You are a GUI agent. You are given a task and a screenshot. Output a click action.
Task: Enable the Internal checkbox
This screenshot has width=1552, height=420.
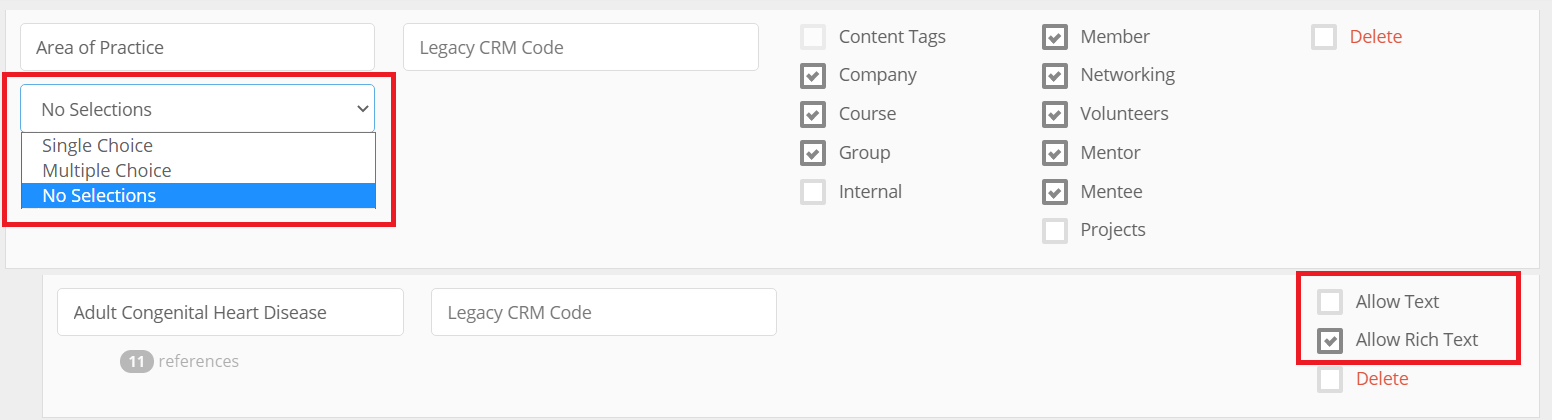coord(813,192)
